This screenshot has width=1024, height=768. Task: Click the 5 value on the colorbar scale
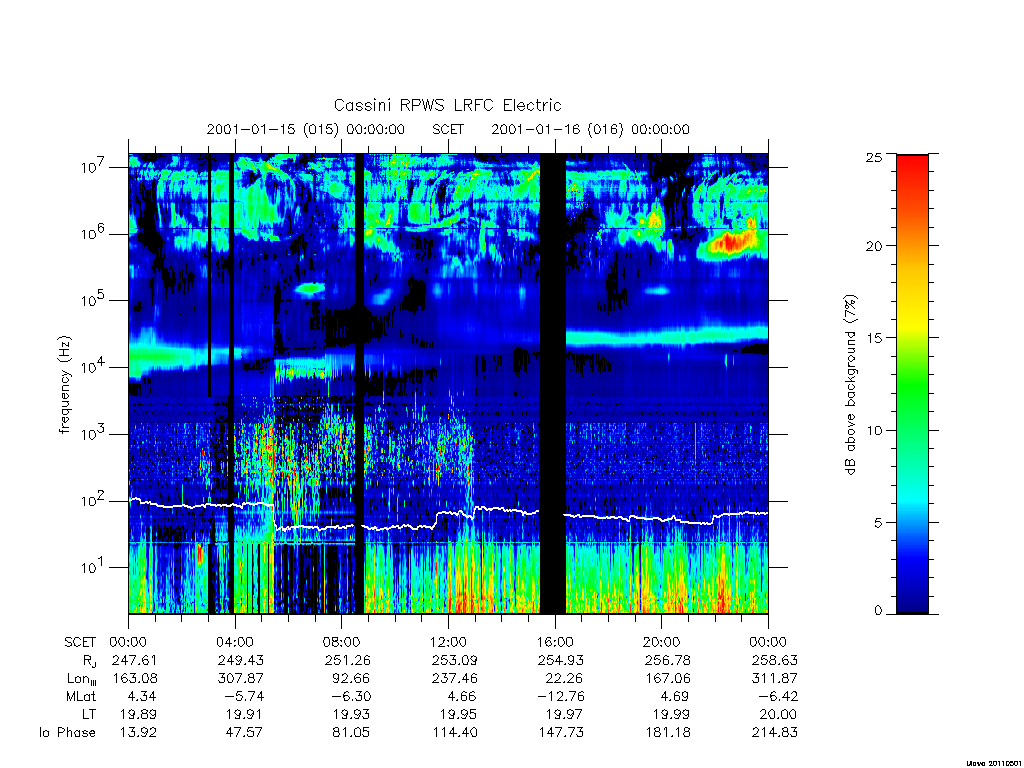(878, 522)
